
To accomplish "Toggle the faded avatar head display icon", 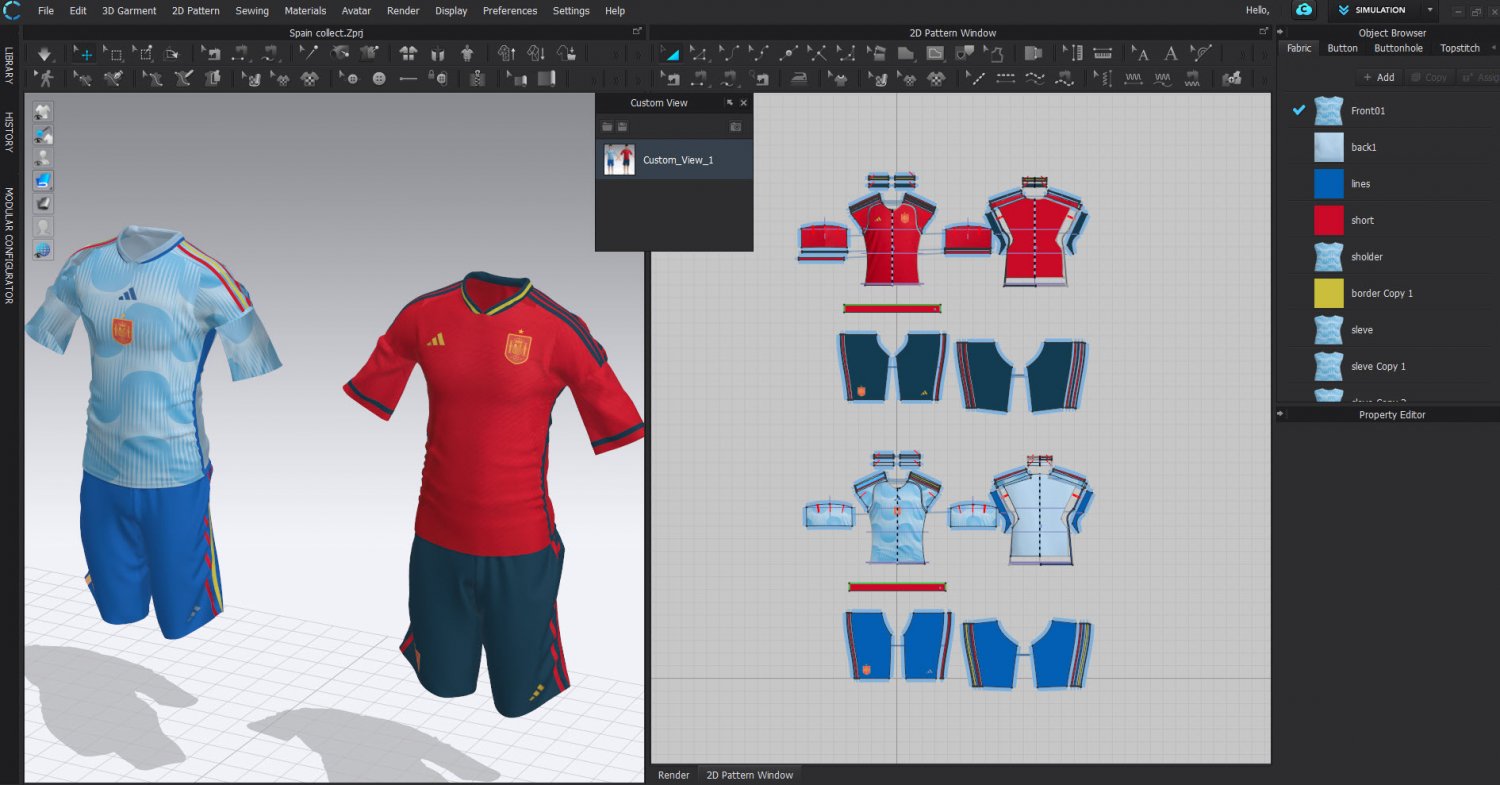I will pyautogui.click(x=43, y=227).
